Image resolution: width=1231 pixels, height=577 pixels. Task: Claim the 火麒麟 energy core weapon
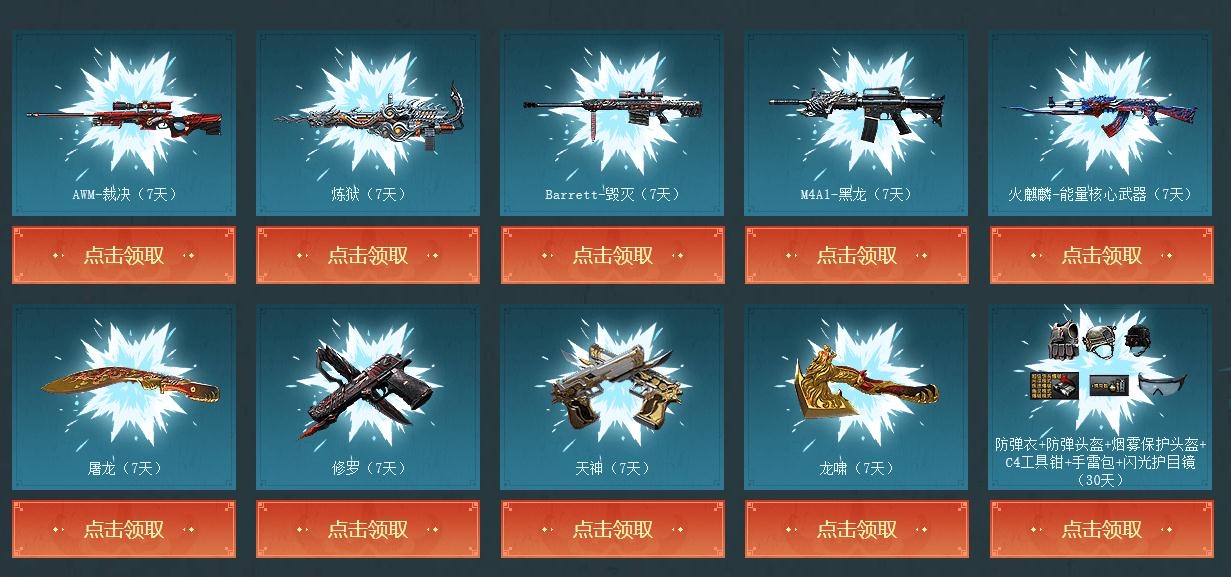1101,255
